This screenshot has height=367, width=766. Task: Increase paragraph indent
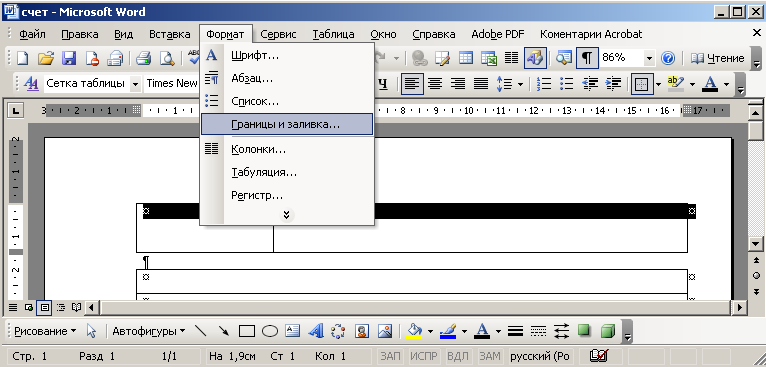613,84
